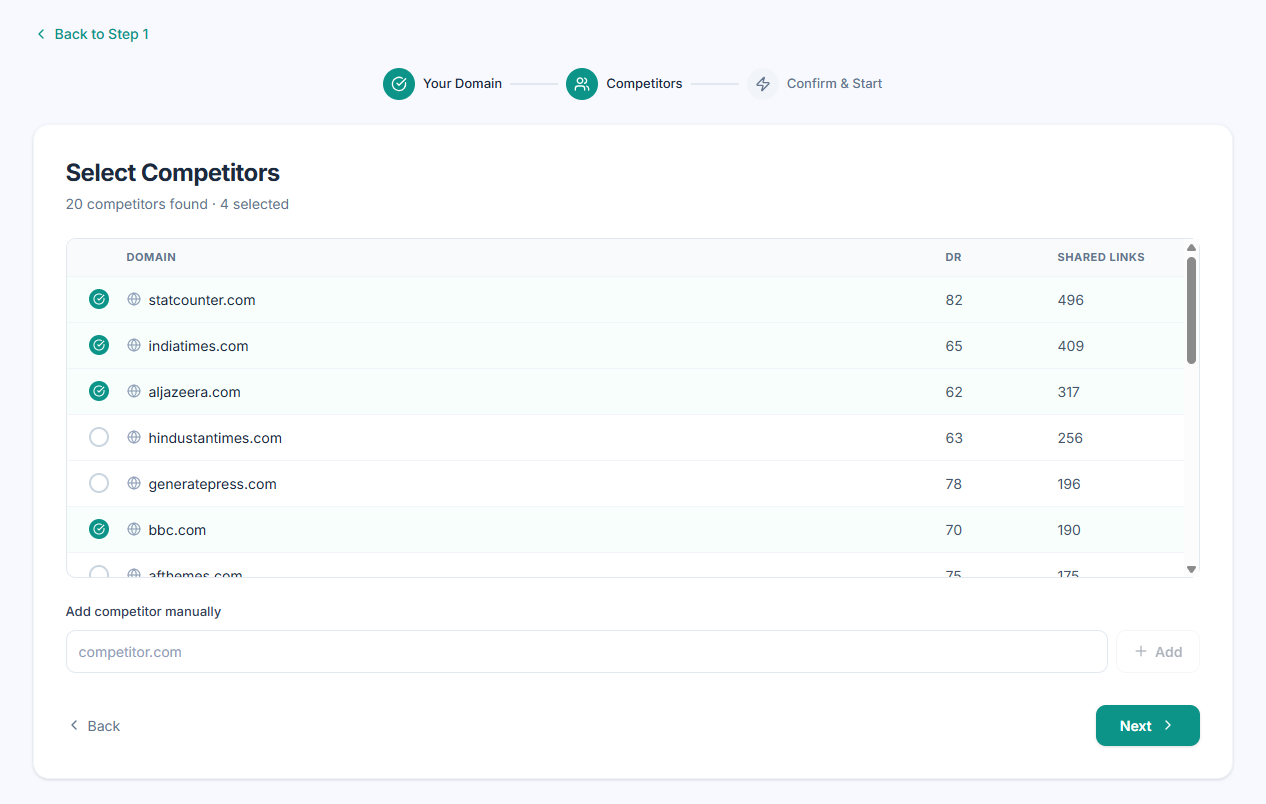This screenshot has width=1266, height=804.
Task: Click indiatimes.com domain name
Action: pyautogui.click(x=198, y=346)
